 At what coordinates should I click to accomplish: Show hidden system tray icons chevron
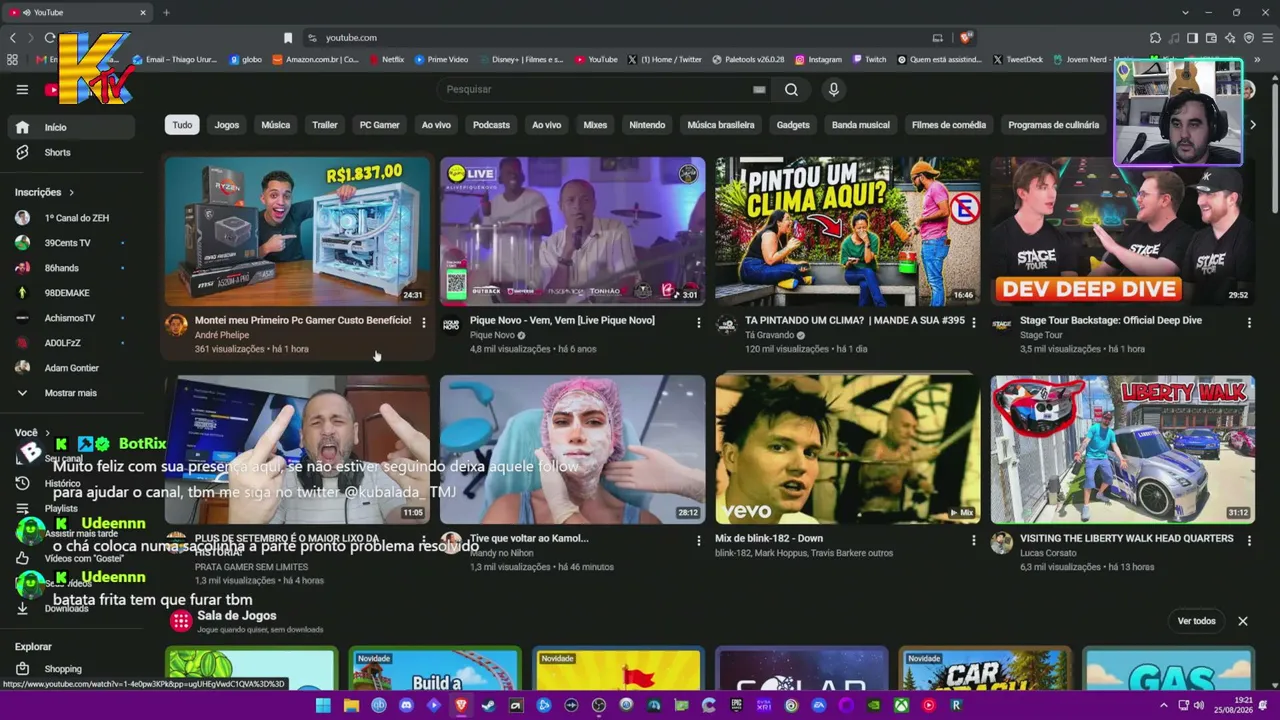click(1163, 705)
